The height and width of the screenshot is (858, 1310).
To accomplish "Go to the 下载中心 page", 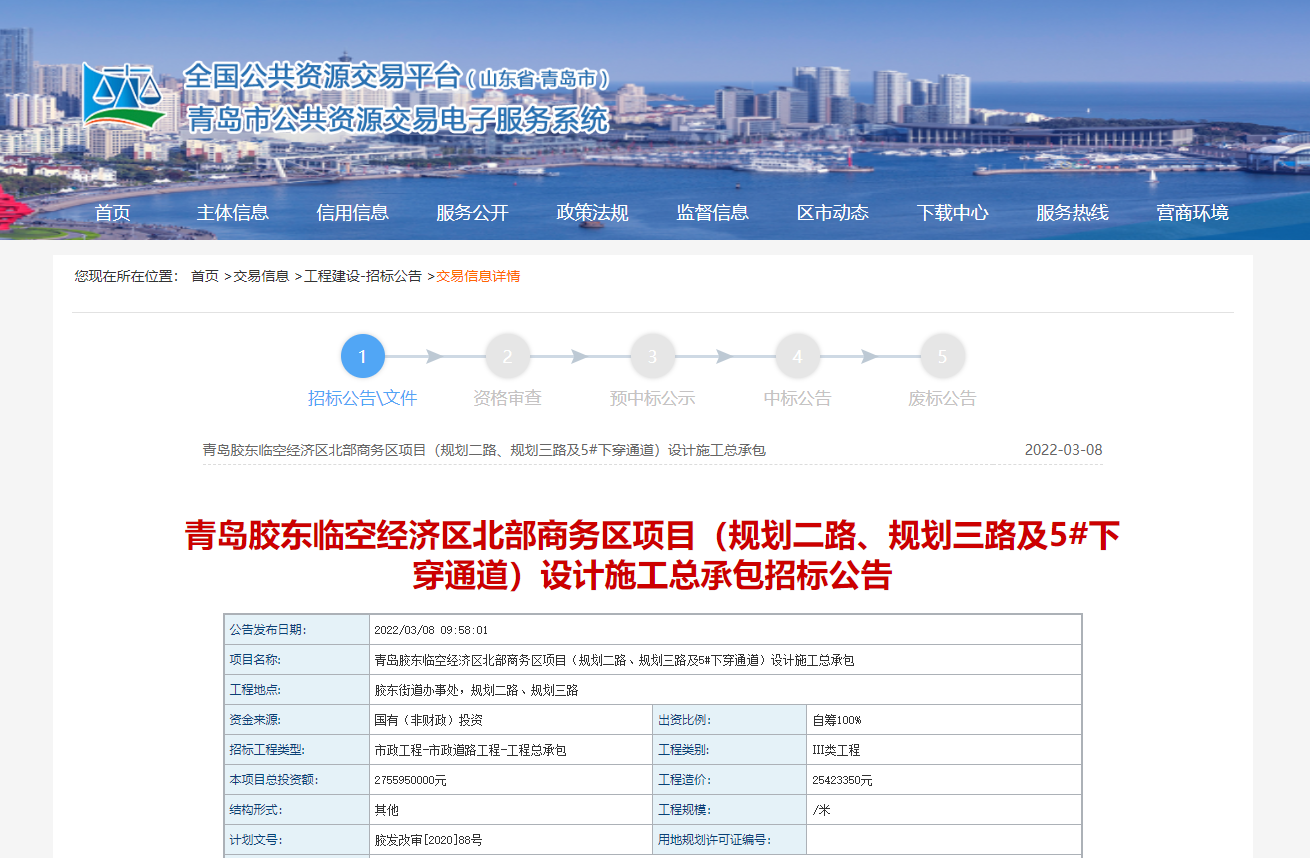I will click(x=953, y=213).
